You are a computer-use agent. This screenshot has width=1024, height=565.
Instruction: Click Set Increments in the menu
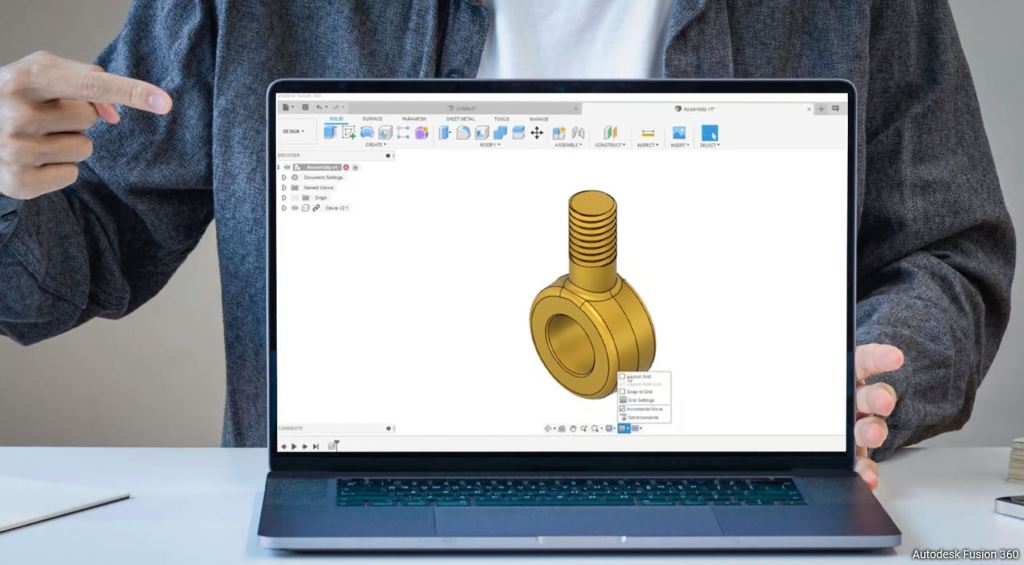coord(643,417)
